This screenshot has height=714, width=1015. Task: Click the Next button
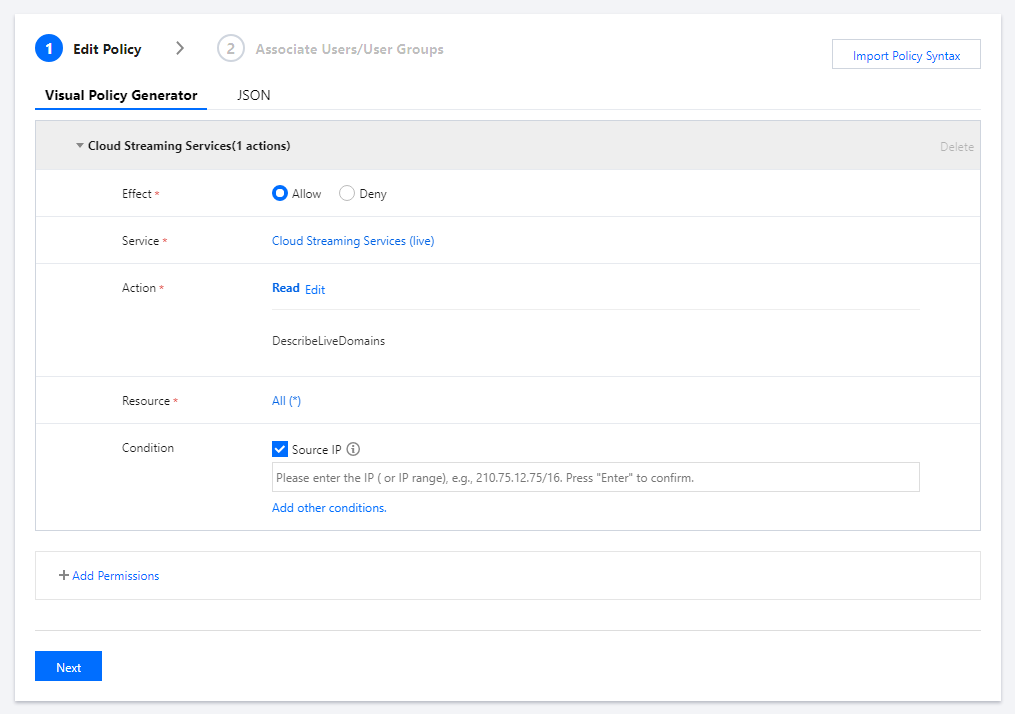[68, 667]
